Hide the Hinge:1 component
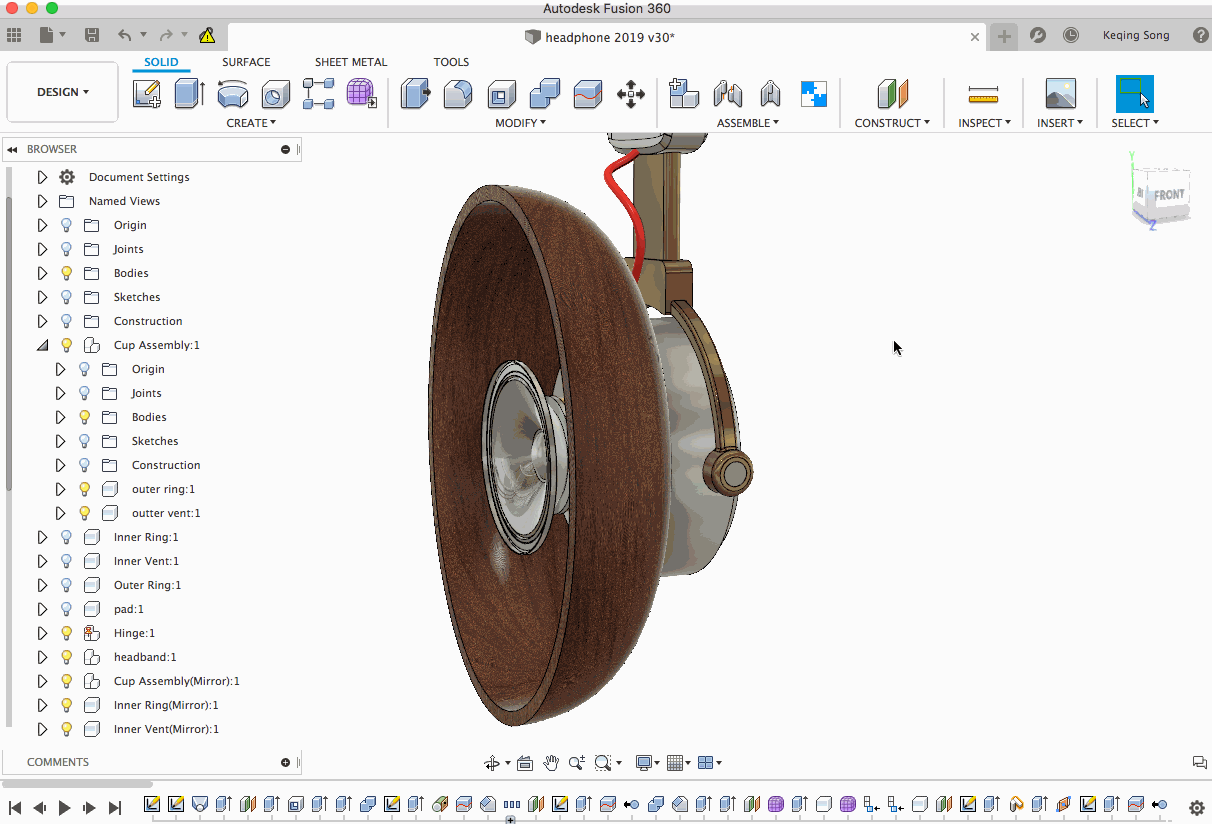Image resolution: width=1212 pixels, height=824 pixels. pyautogui.click(x=67, y=633)
